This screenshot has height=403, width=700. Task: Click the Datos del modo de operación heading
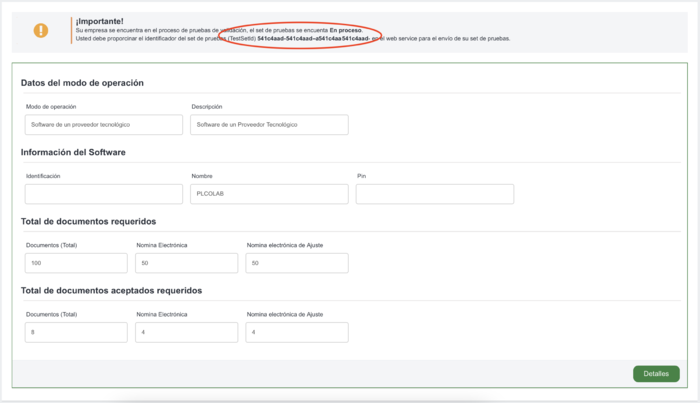(82, 82)
